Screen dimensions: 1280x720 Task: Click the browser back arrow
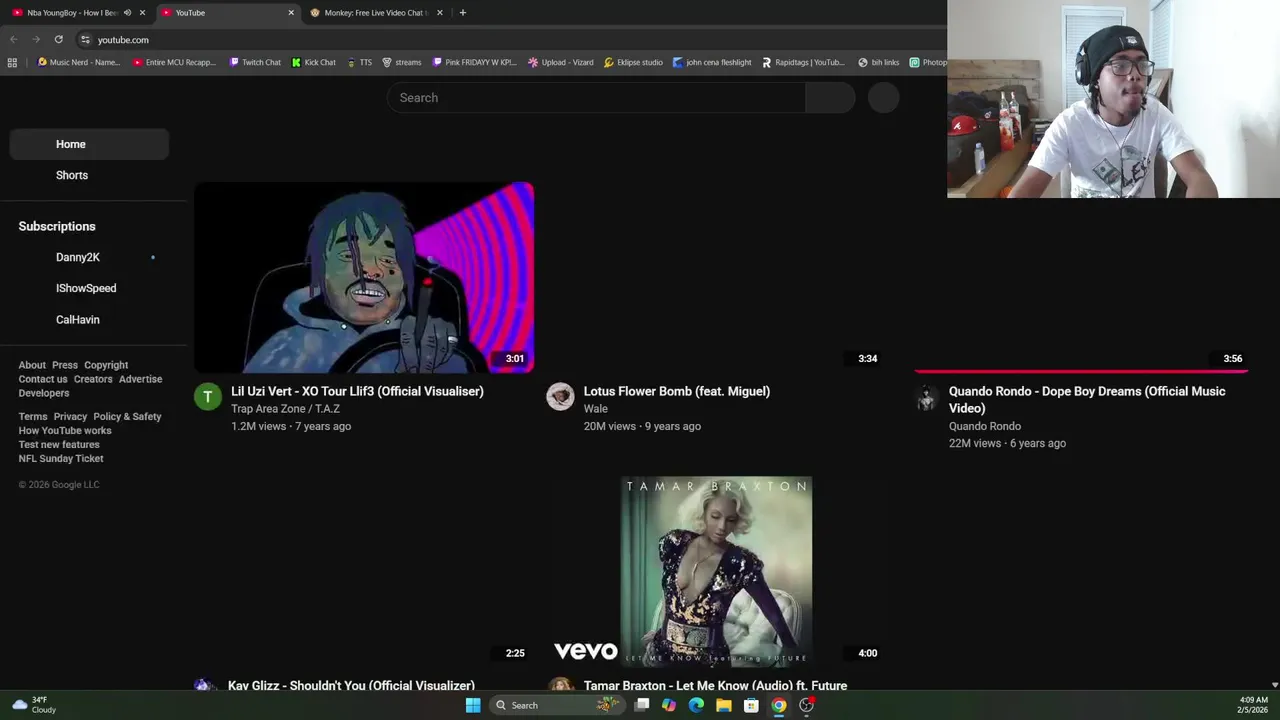point(14,39)
